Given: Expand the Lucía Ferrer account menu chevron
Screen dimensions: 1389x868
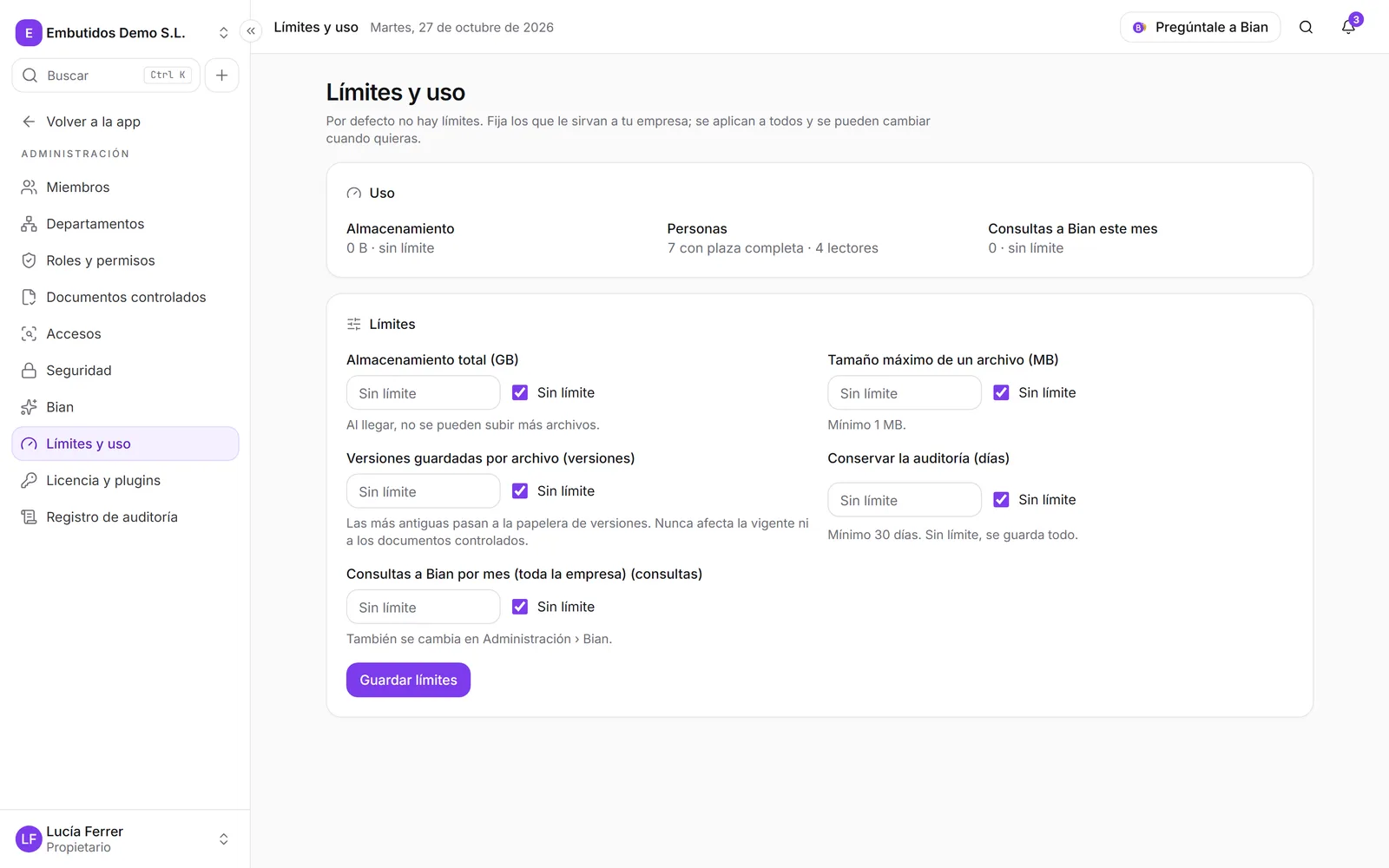Looking at the screenshot, I should point(224,839).
